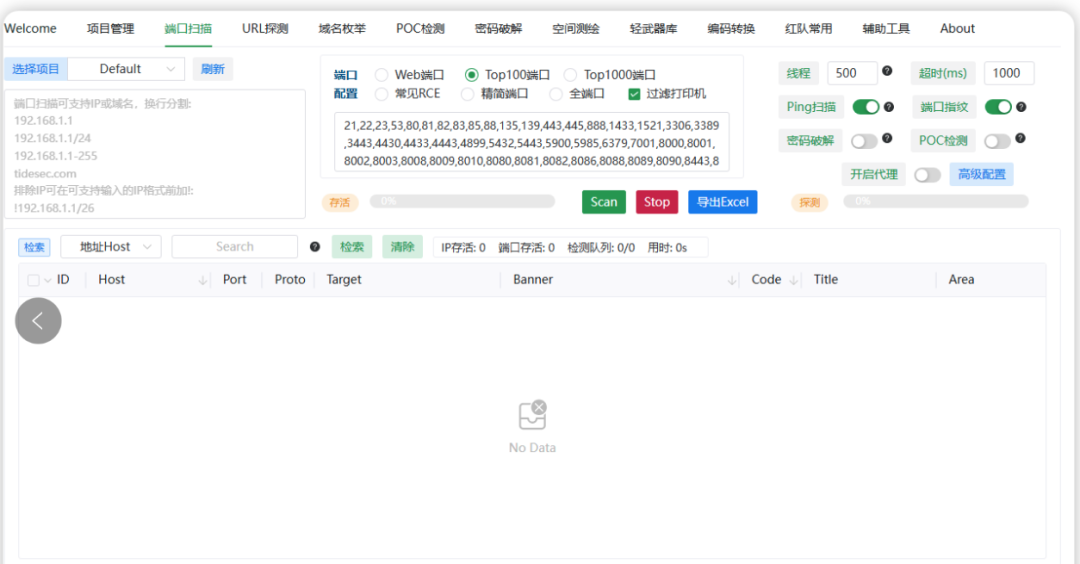Click the 探测 progress bar

(936, 201)
